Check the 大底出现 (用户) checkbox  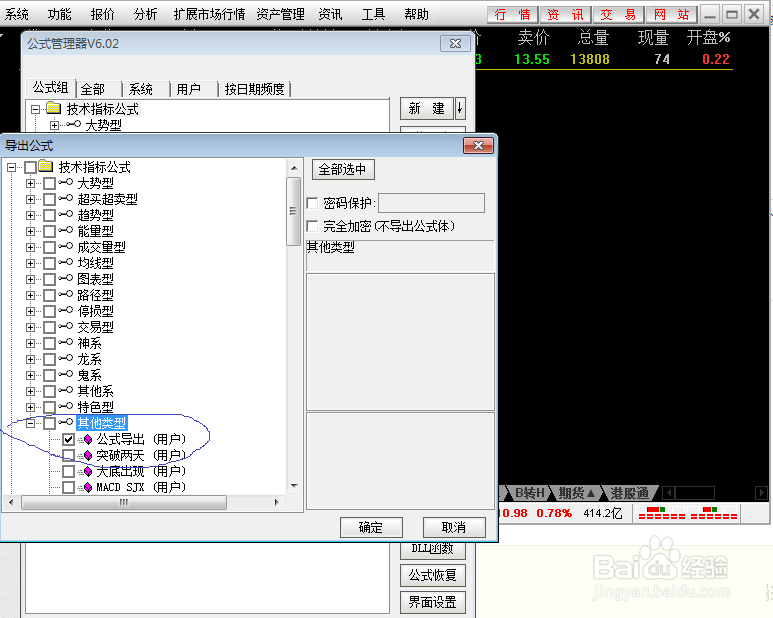click(68, 472)
